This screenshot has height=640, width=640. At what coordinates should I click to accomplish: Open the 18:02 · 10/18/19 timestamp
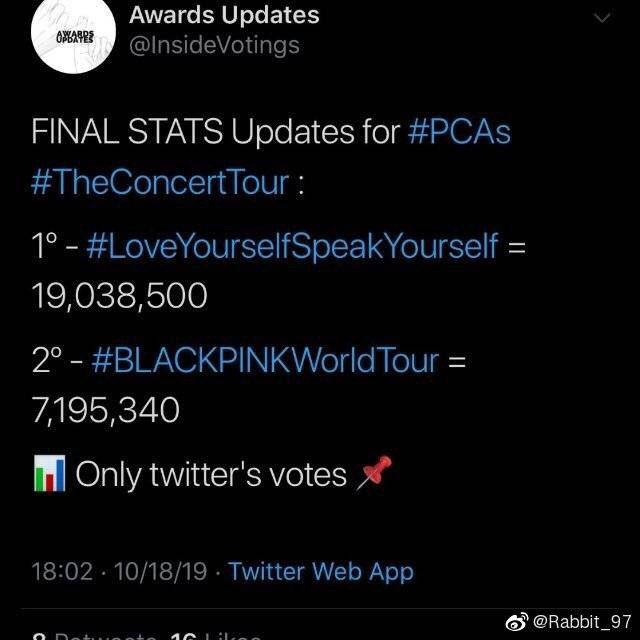click(x=119, y=571)
